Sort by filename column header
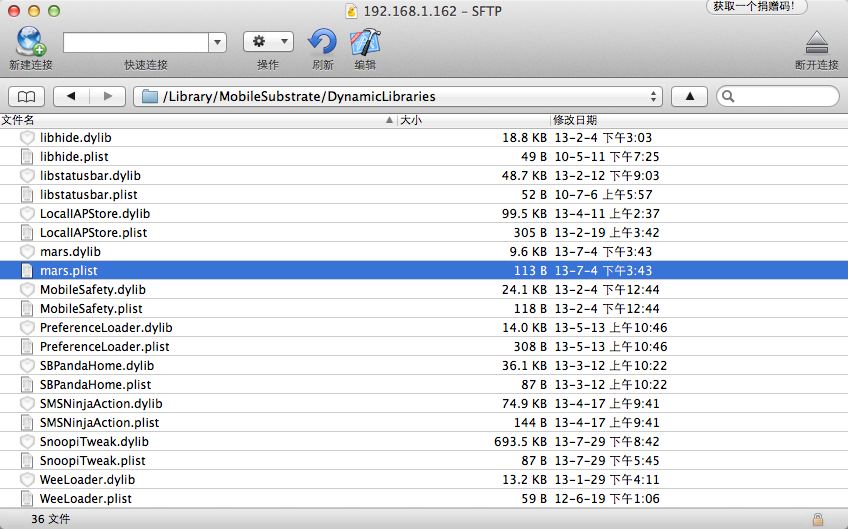The height and width of the screenshot is (529, 848). tap(198, 120)
